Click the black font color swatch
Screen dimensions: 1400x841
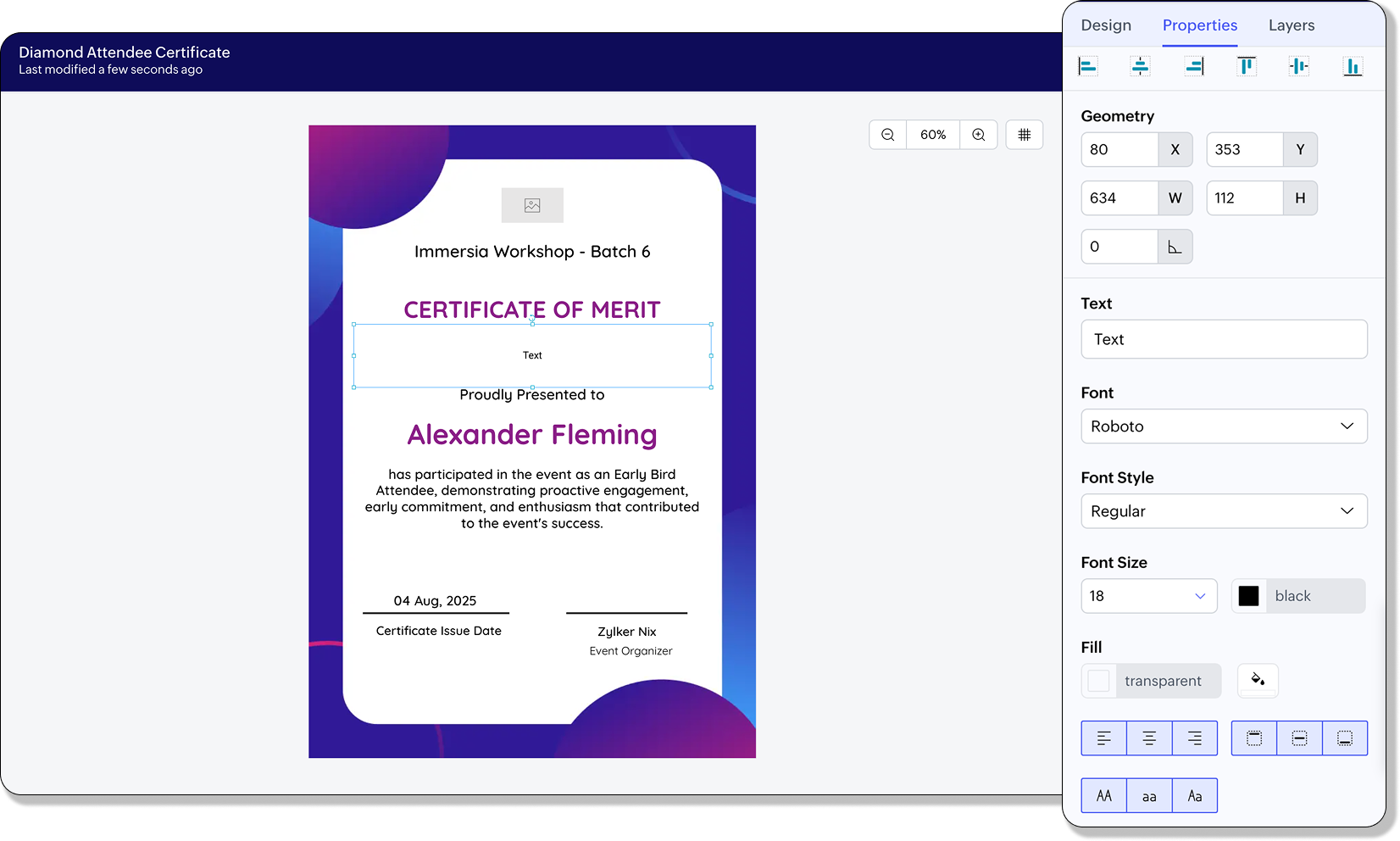click(x=1249, y=596)
